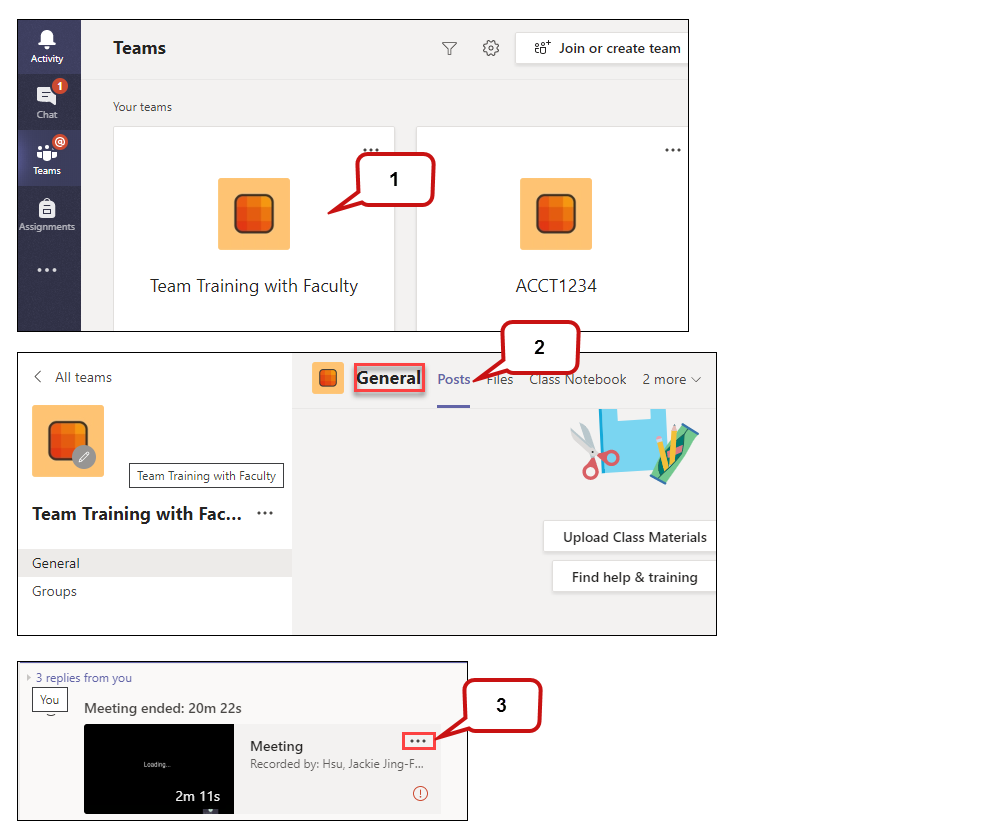Open Teams settings gear icon
Viewport: 991px width, 836px height.
point(491,48)
